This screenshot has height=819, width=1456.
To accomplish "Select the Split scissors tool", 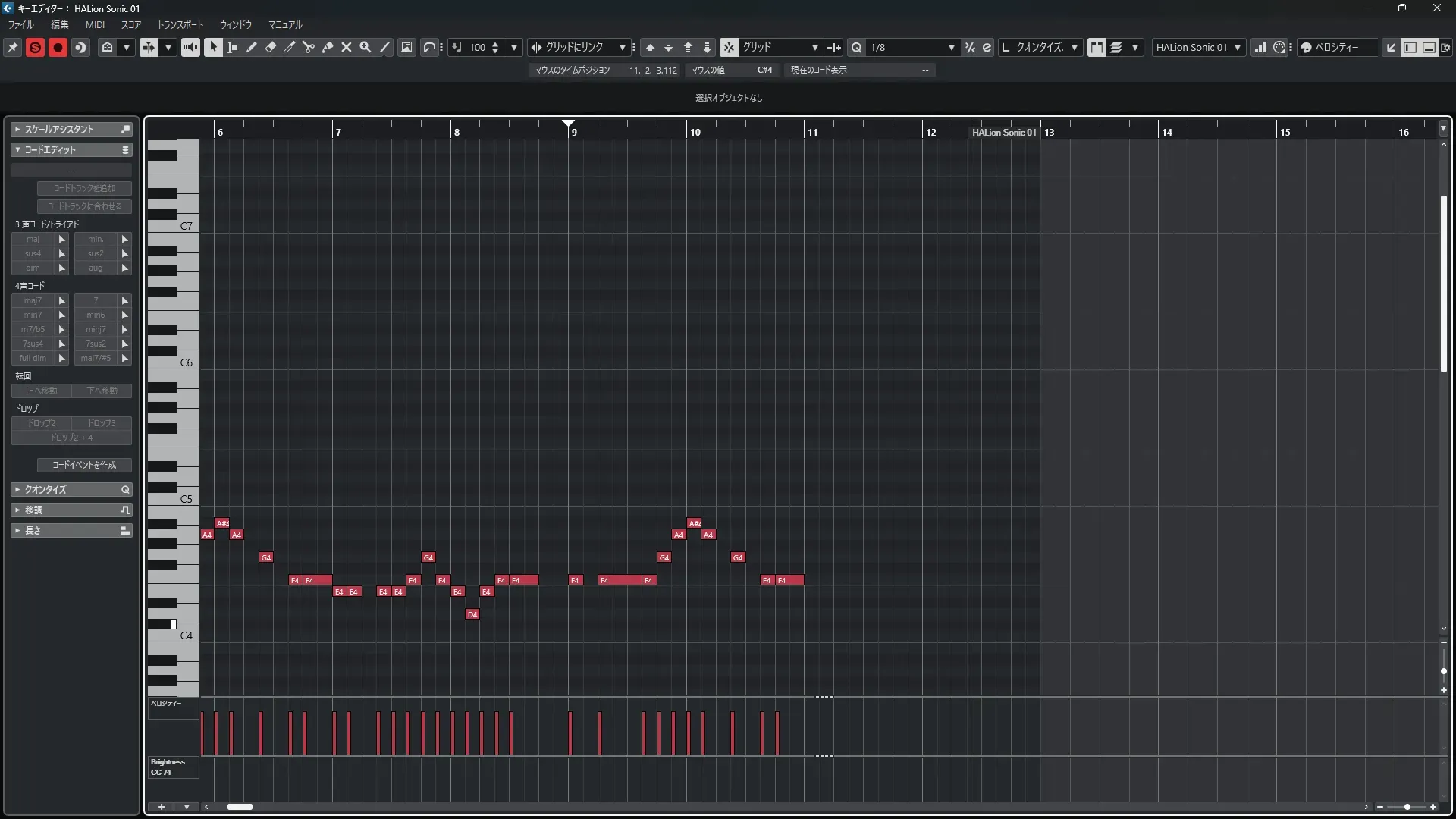I will click(308, 47).
